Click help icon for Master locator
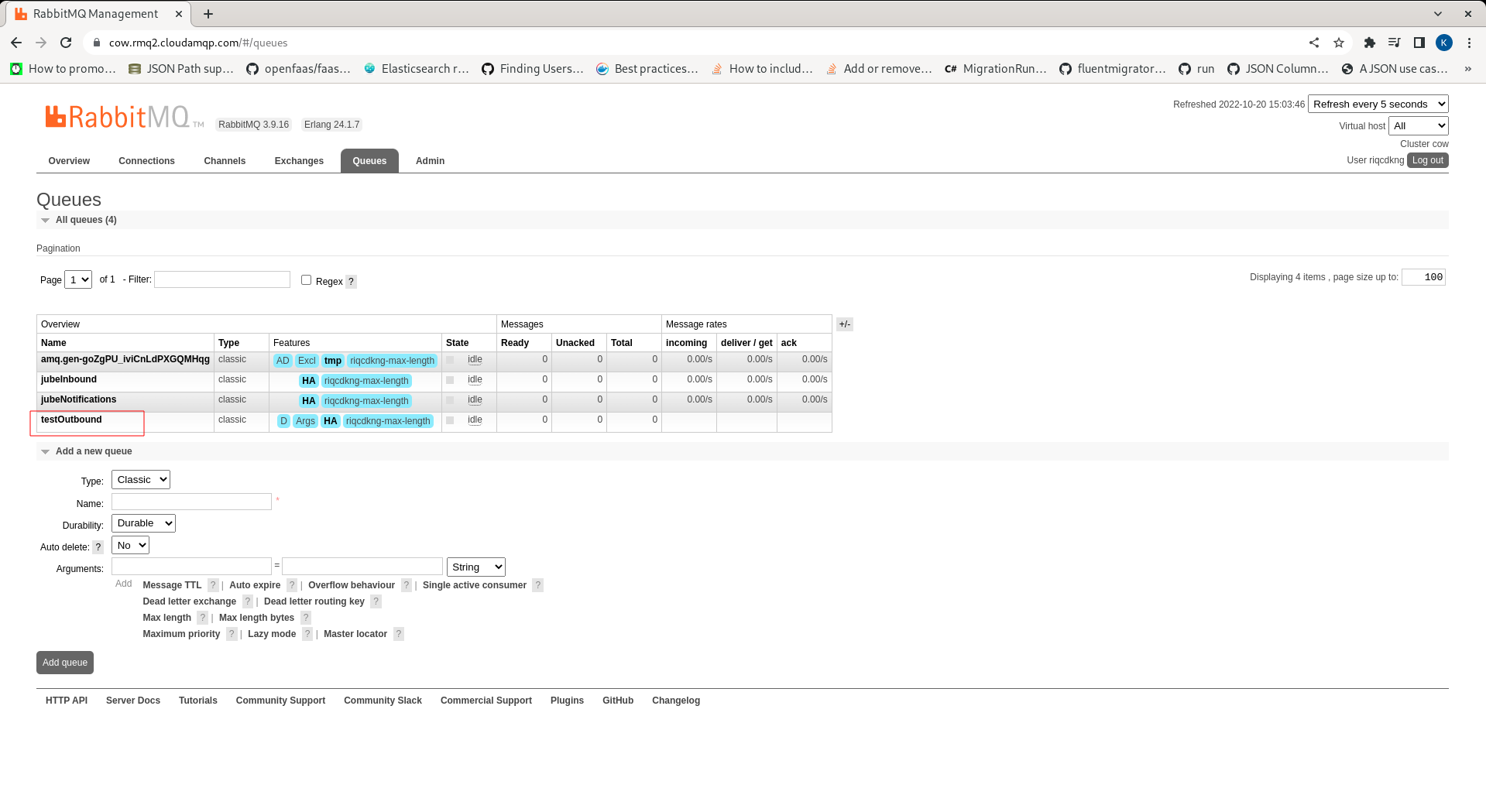 [399, 634]
